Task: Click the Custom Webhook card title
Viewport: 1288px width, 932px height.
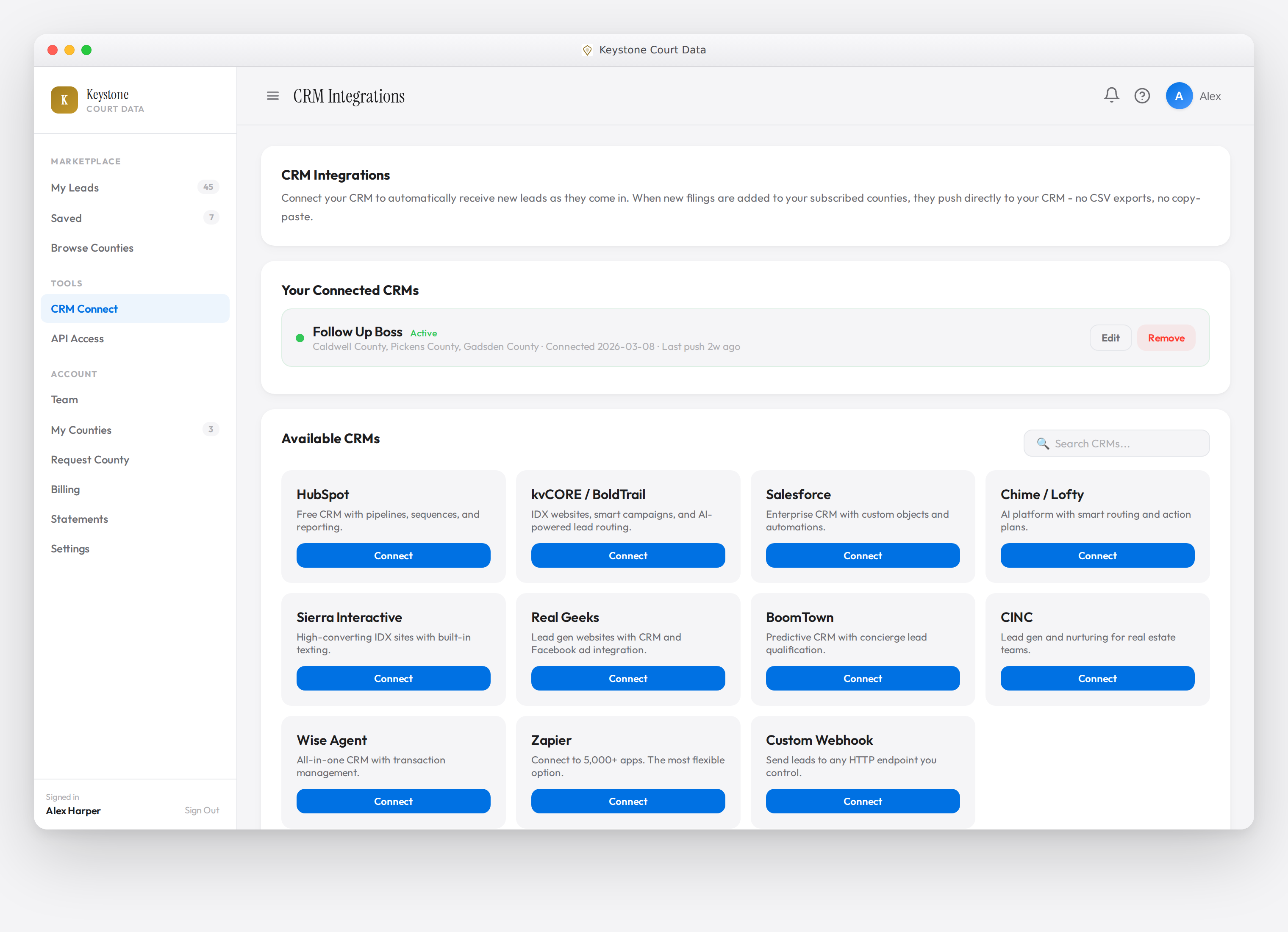Action: (819, 741)
